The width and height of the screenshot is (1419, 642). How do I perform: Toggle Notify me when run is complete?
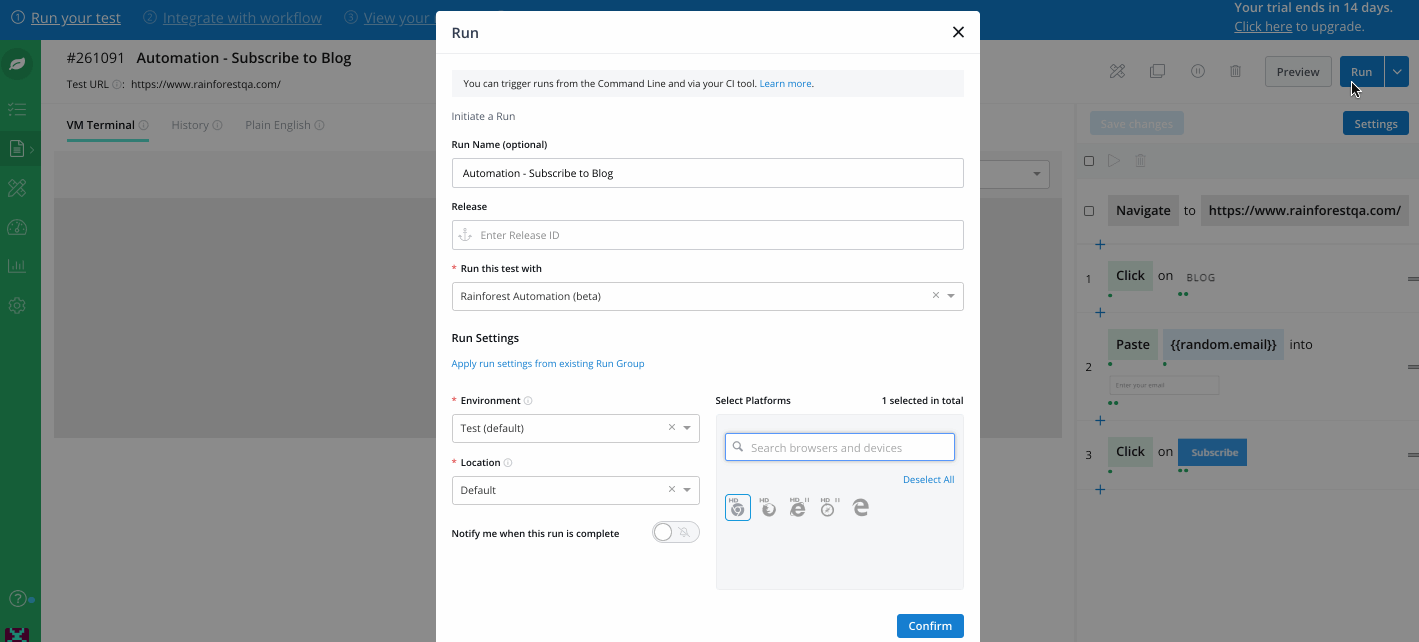click(x=675, y=533)
